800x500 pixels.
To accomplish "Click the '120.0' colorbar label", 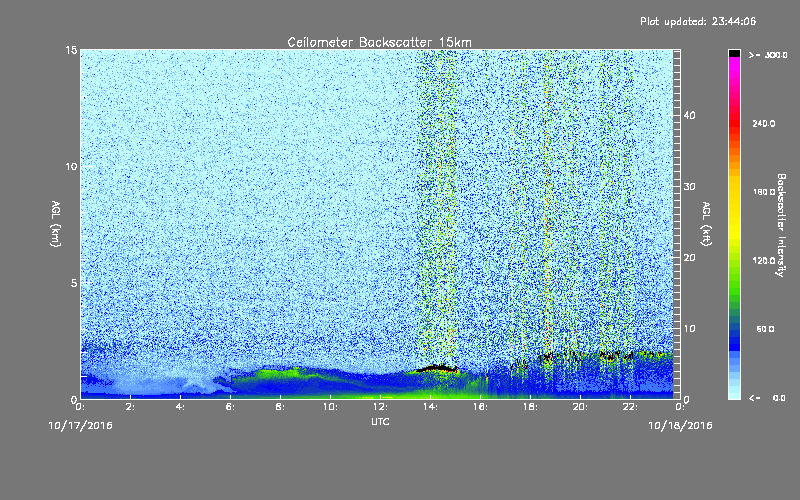I will [764, 261].
